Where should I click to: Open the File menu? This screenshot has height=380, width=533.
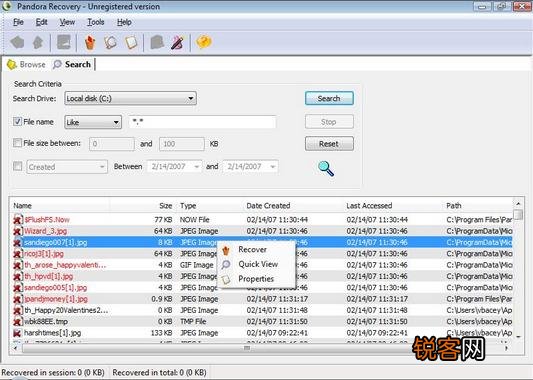18,22
